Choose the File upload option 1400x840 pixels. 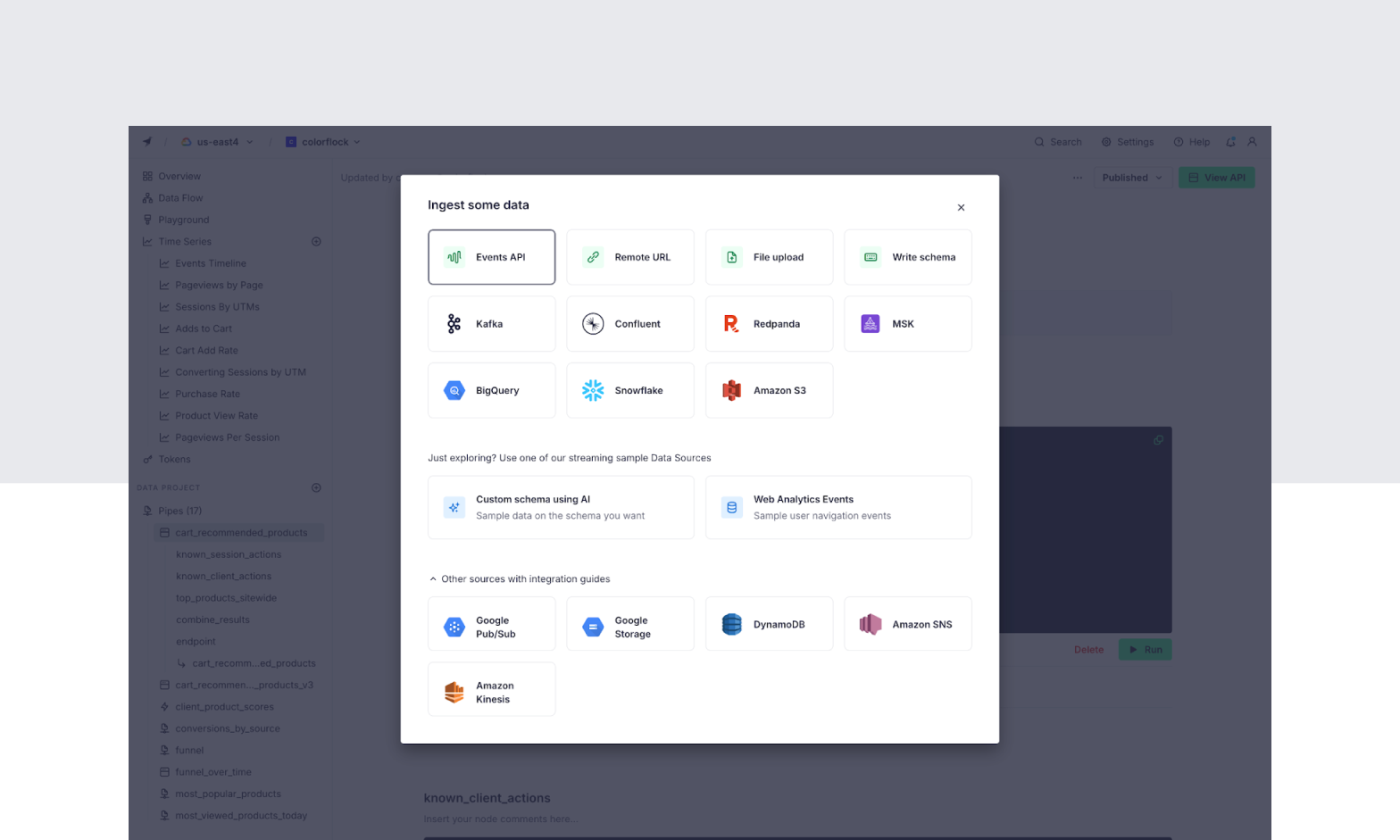(x=769, y=257)
